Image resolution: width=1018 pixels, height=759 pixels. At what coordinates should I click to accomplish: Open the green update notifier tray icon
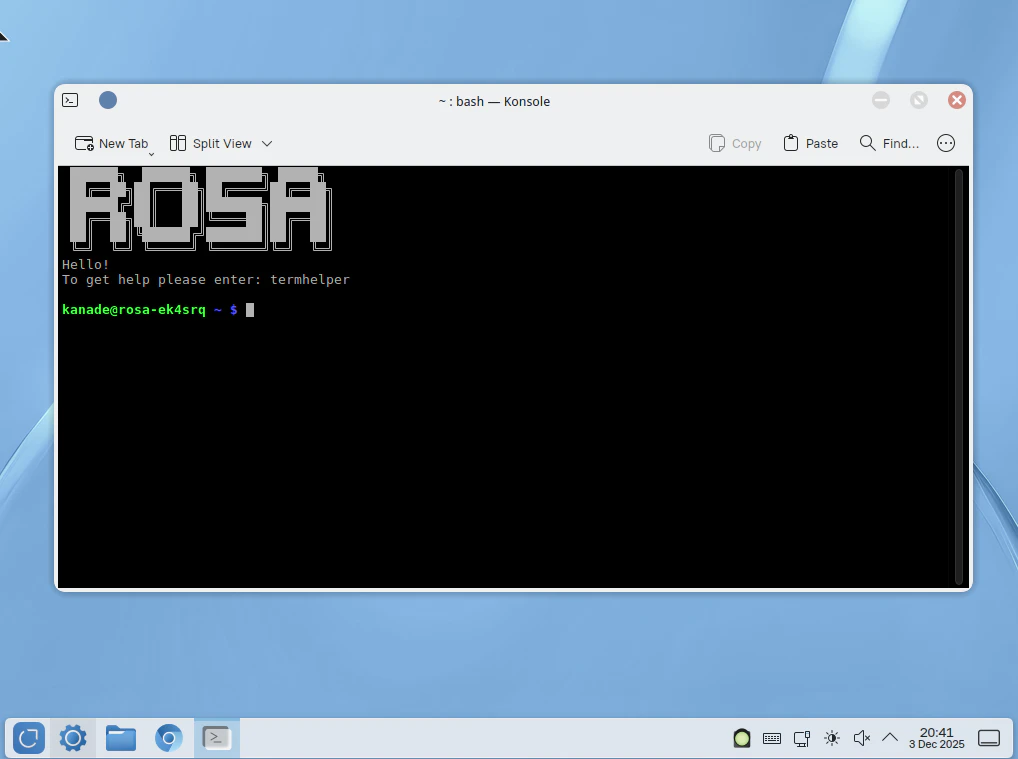pos(741,738)
